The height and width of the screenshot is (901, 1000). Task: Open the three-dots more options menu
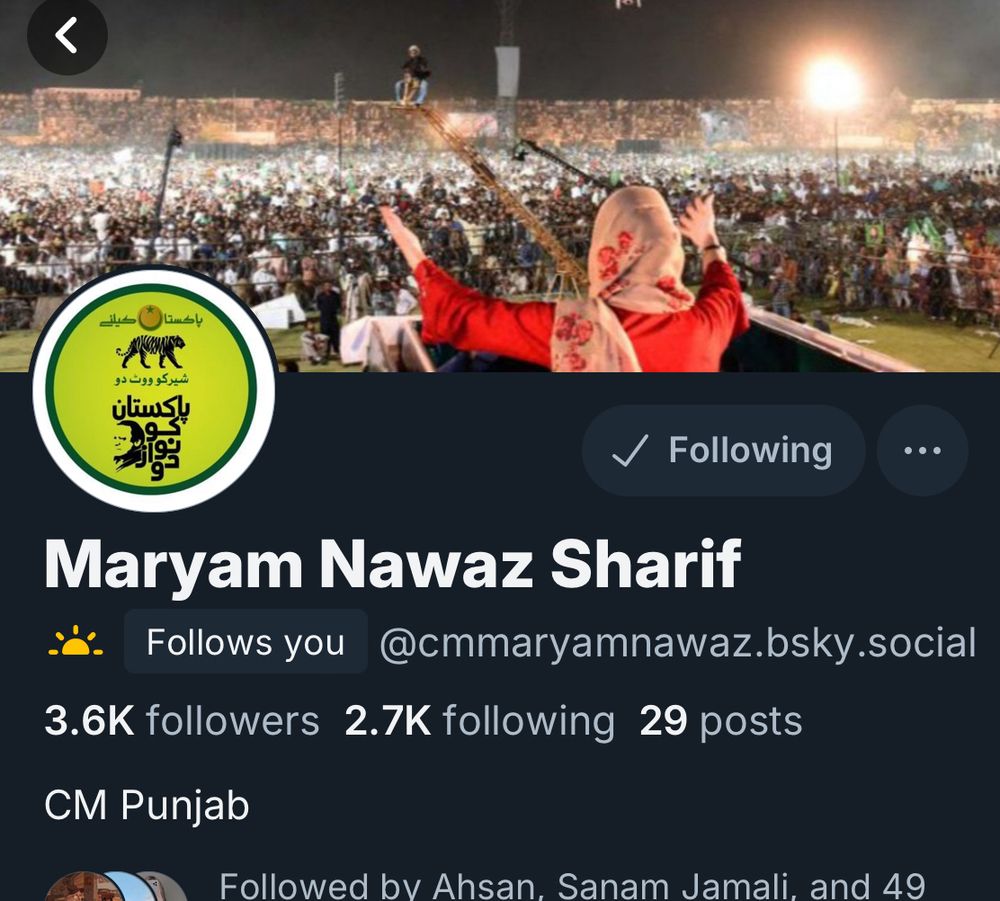point(922,450)
